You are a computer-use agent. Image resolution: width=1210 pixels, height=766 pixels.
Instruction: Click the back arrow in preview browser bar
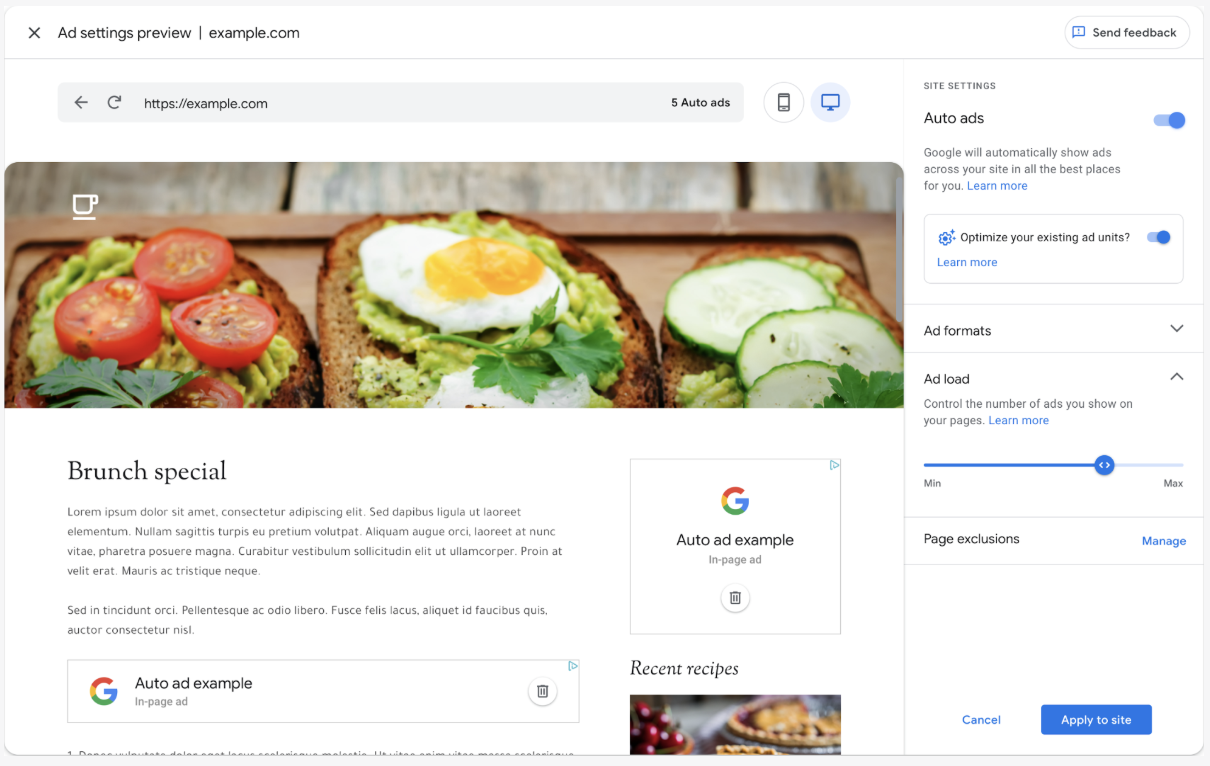tap(81, 103)
